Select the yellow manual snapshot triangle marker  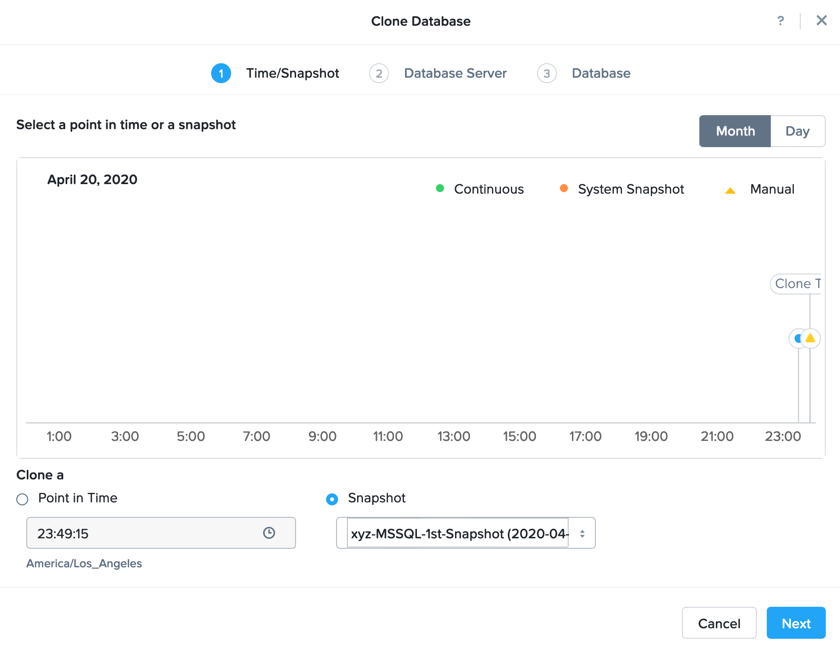click(x=810, y=338)
